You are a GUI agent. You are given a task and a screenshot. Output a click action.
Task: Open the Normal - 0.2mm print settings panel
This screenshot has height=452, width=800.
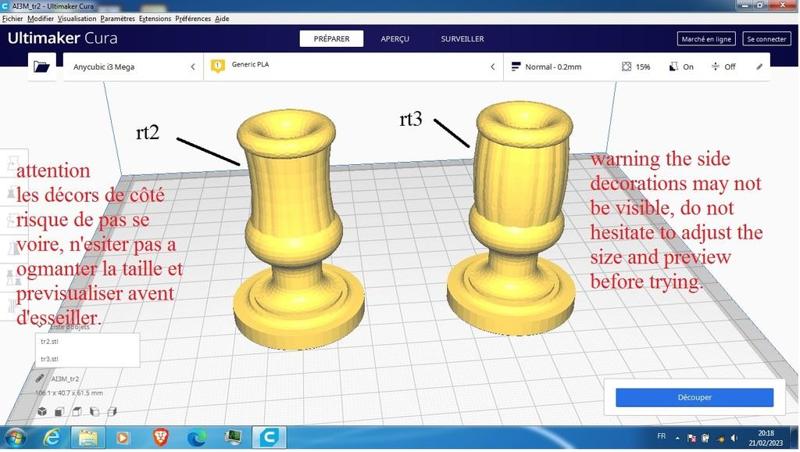click(636, 67)
